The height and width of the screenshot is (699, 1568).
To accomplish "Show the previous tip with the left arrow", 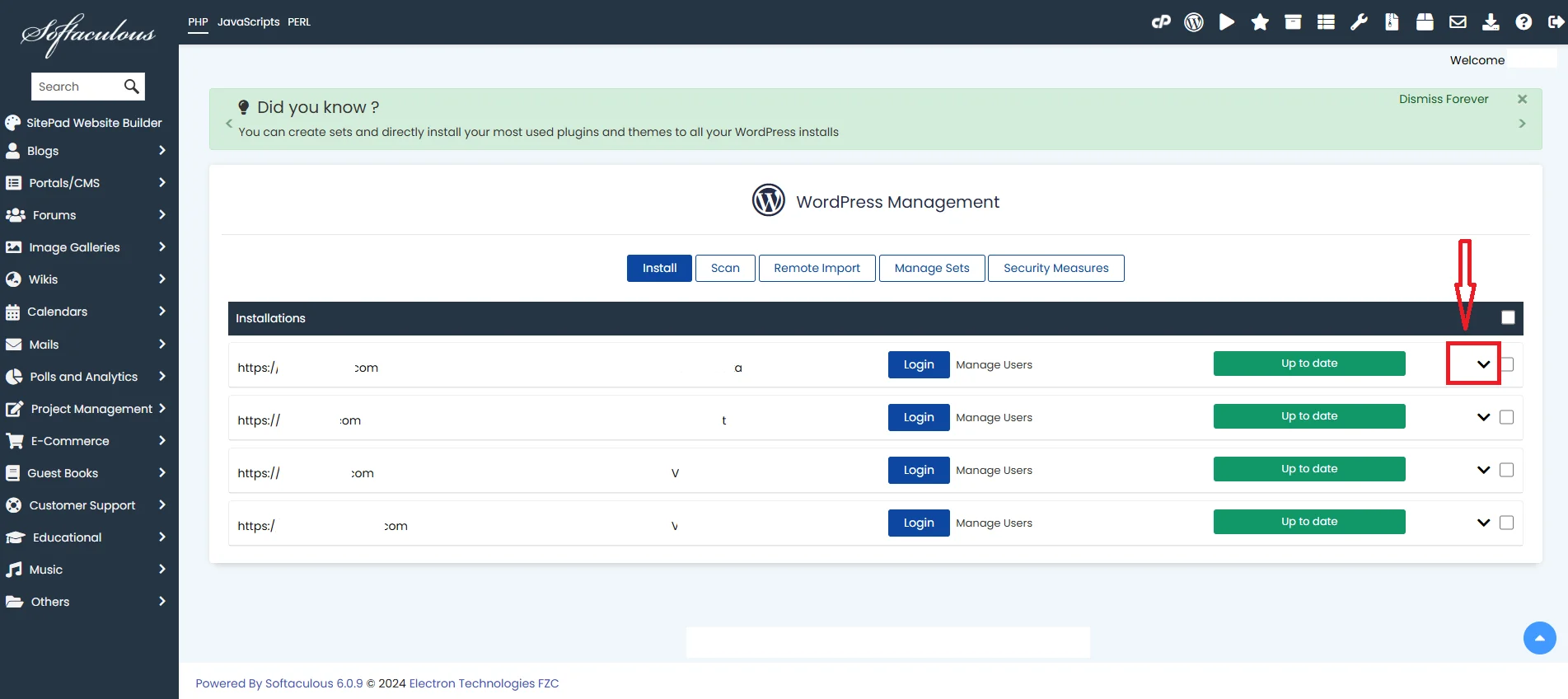I will 229,124.
